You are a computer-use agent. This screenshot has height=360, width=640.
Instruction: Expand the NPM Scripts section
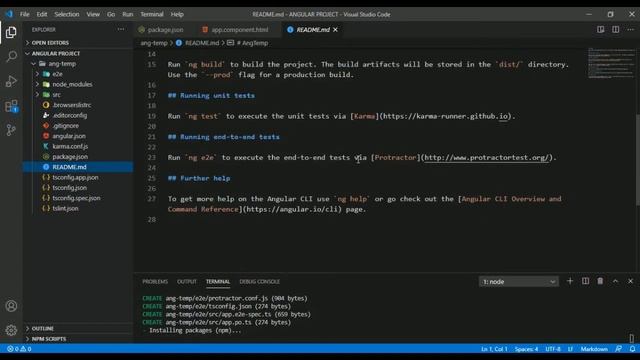(78, 339)
